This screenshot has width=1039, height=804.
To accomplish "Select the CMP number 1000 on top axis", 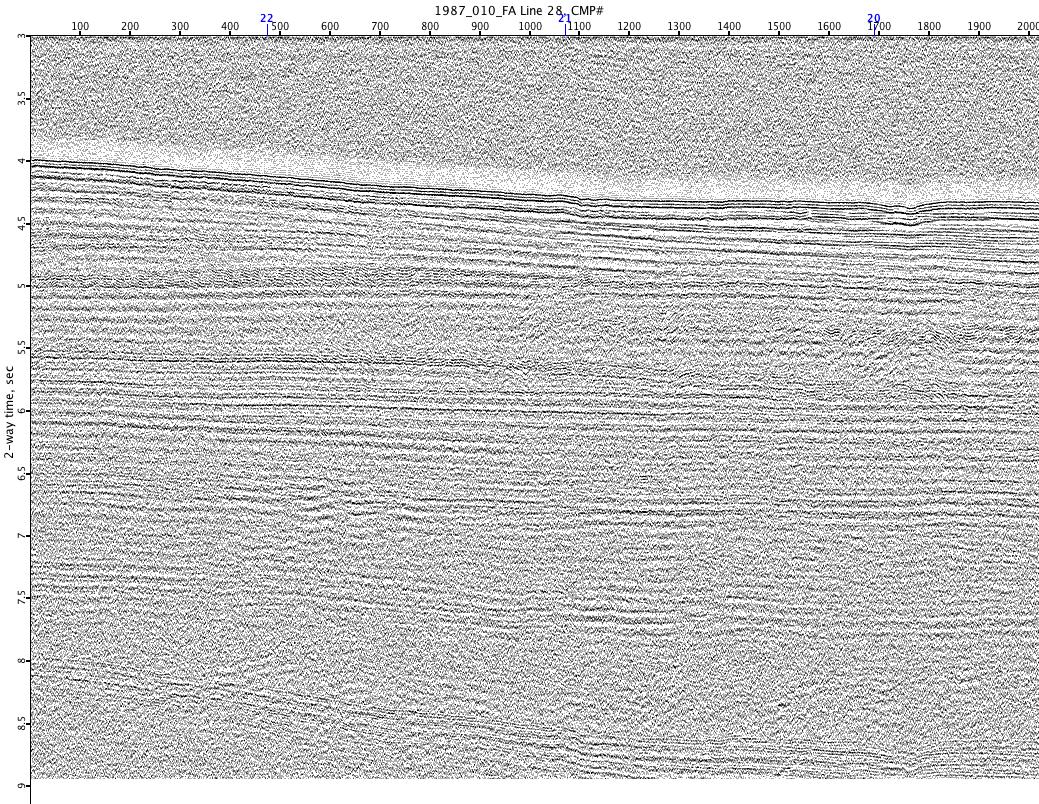I will coord(530,27).
